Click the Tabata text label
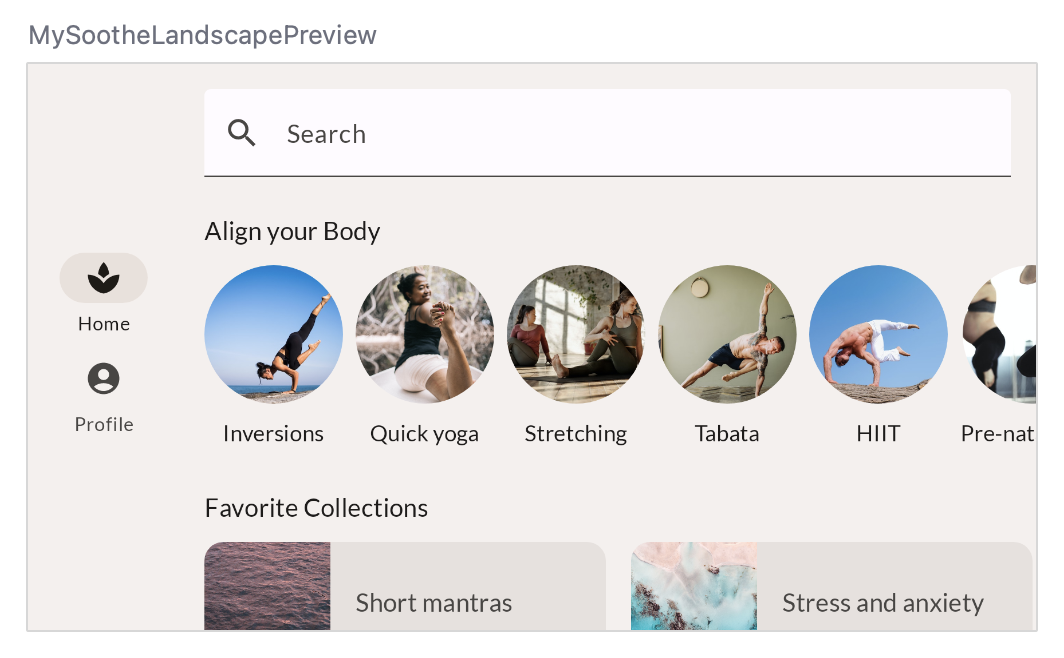The image size is (1064, 658). click(x=727, y=434)
